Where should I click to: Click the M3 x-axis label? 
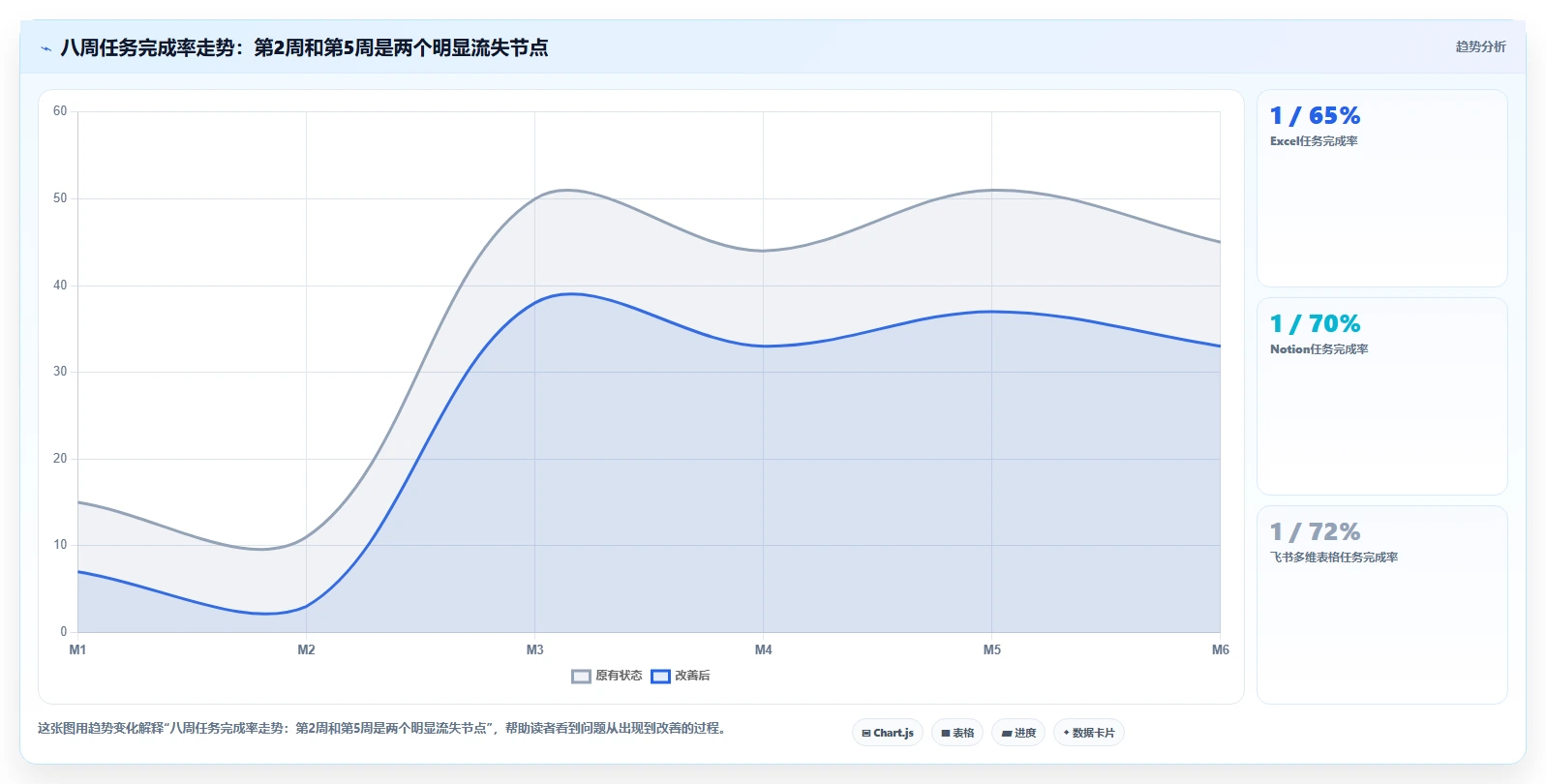(534, 649)
